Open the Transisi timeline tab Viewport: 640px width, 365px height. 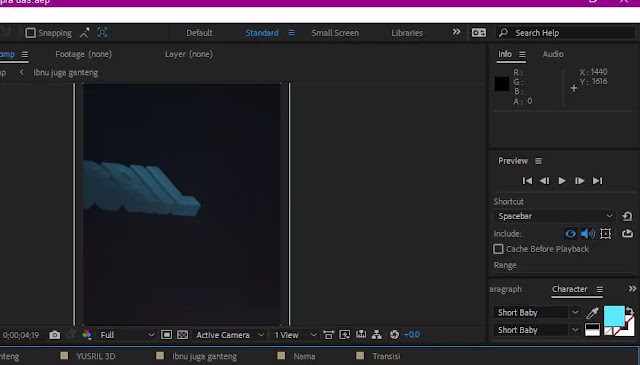[x=386, y=356]
